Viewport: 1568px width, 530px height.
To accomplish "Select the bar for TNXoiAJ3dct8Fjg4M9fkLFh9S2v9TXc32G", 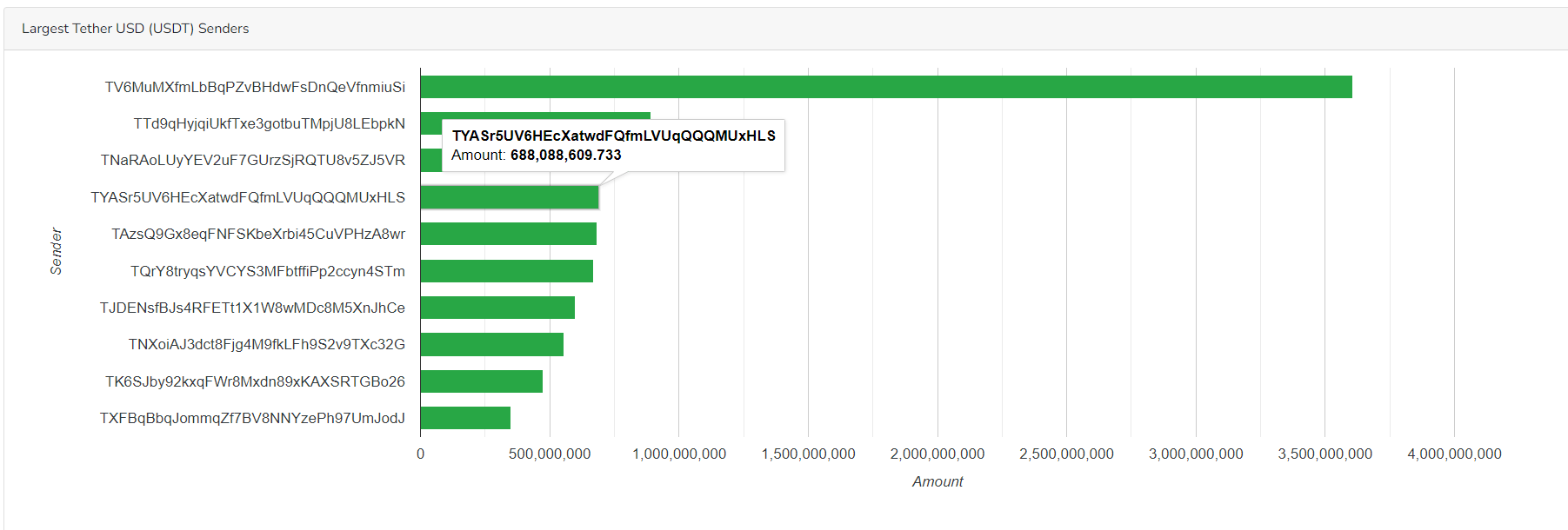I will pos(491,345).
